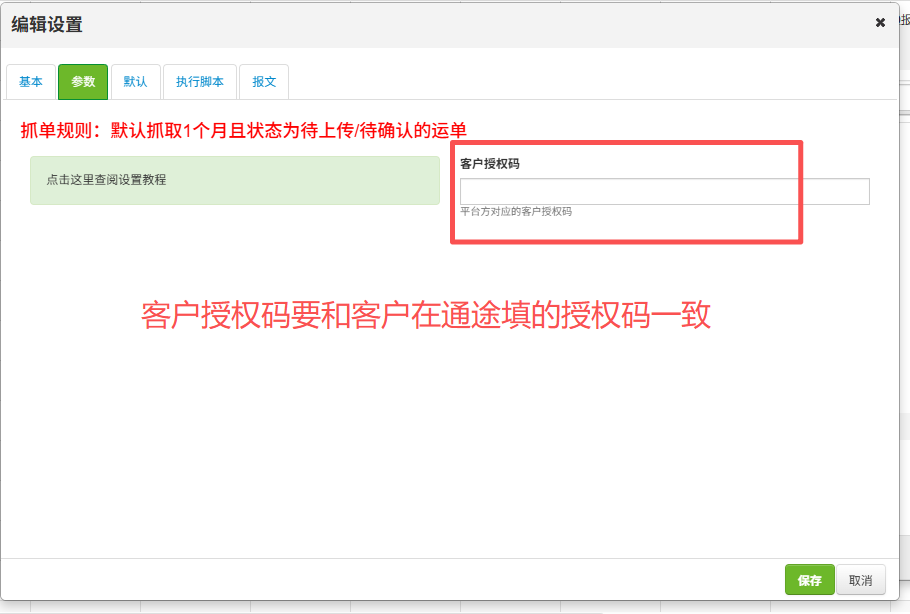Show the 报文 tab
Screen dimensions: 910x614
coord(264,82)
